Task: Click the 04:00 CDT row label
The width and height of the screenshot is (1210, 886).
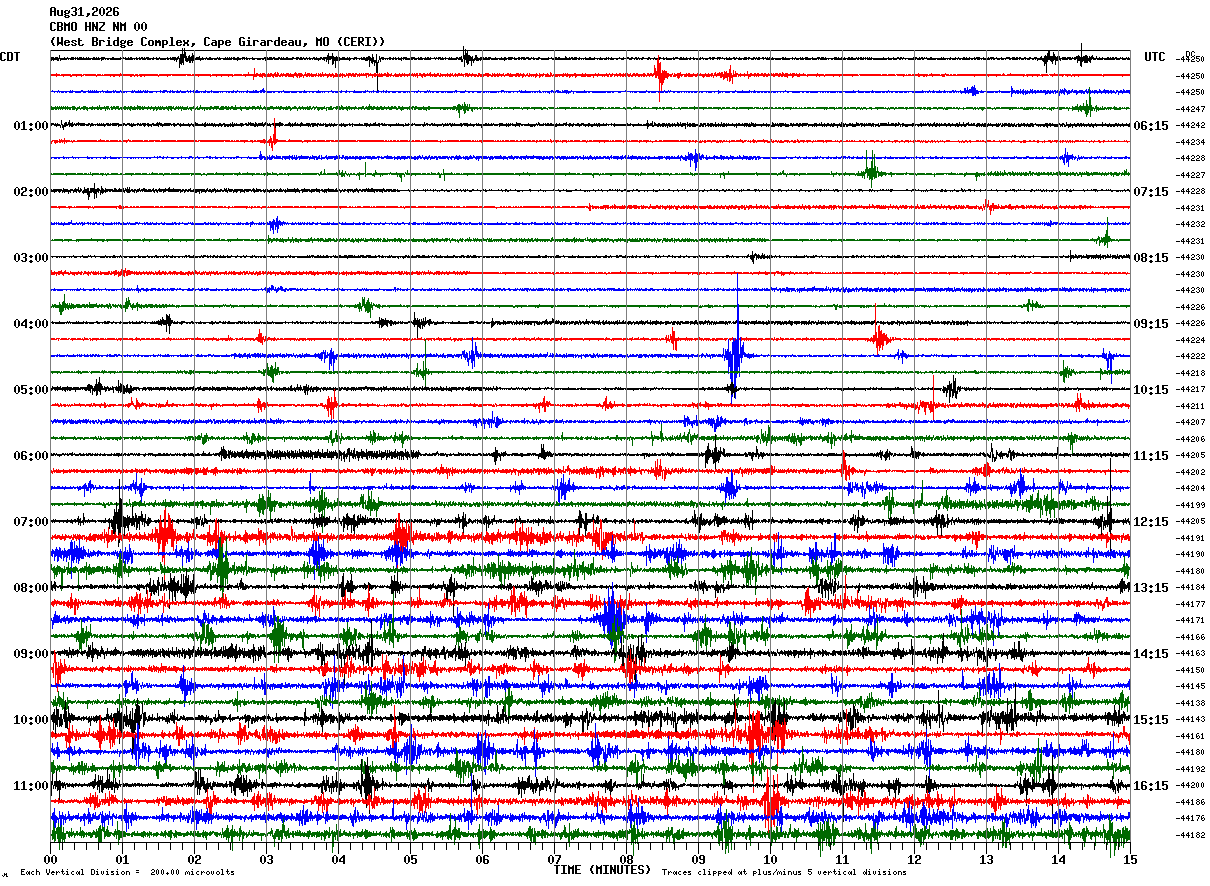Action: (30, 323)
